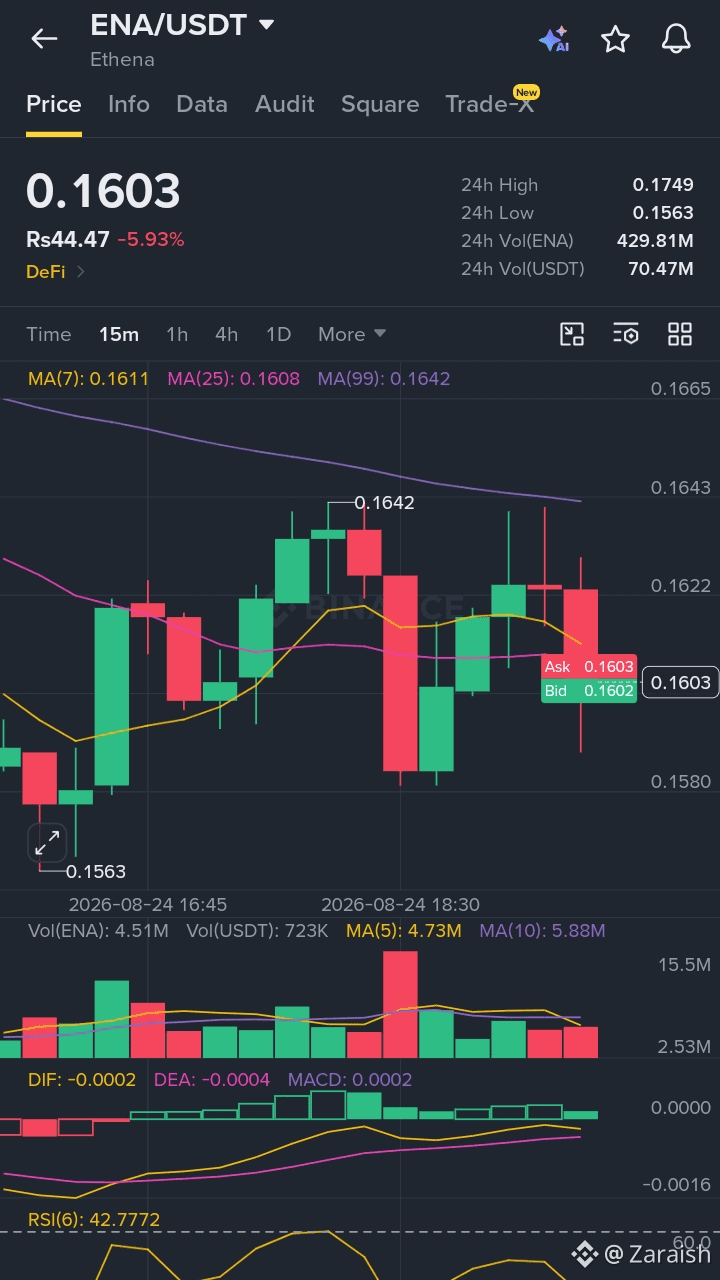The height and width of the screenshot is (1280, 720).
Task: Tap the 2026-08-24 18:30 time label
Action: point(400,904)
